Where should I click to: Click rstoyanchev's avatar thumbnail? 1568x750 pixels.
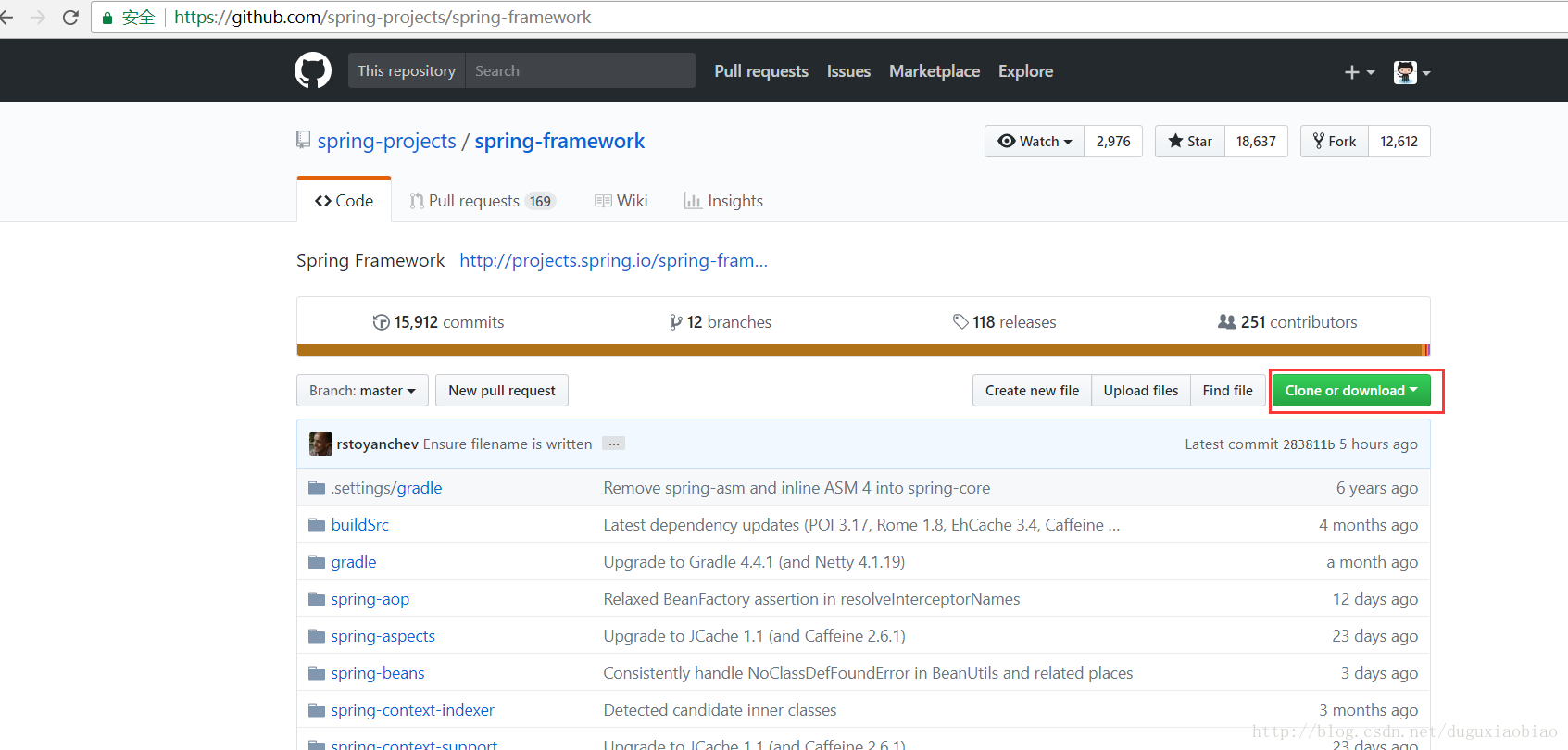[320, 444]
